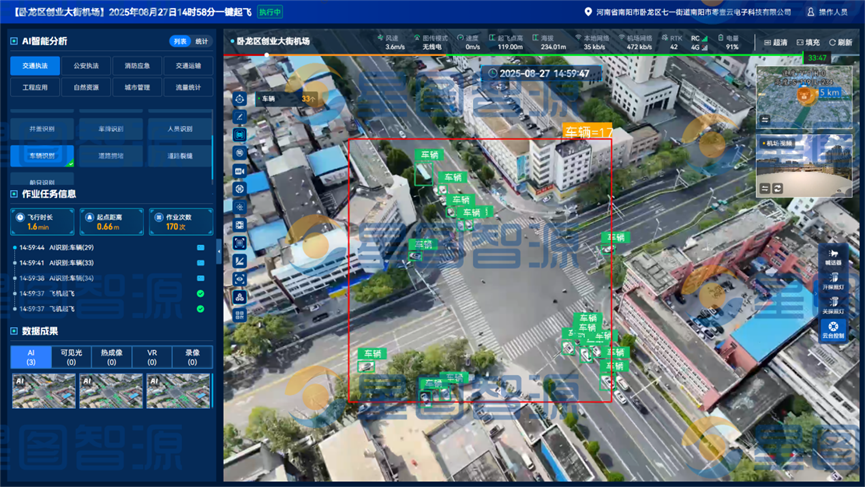
Task: Click swap icon on 机场视频 preview
Action: [765, 189]
